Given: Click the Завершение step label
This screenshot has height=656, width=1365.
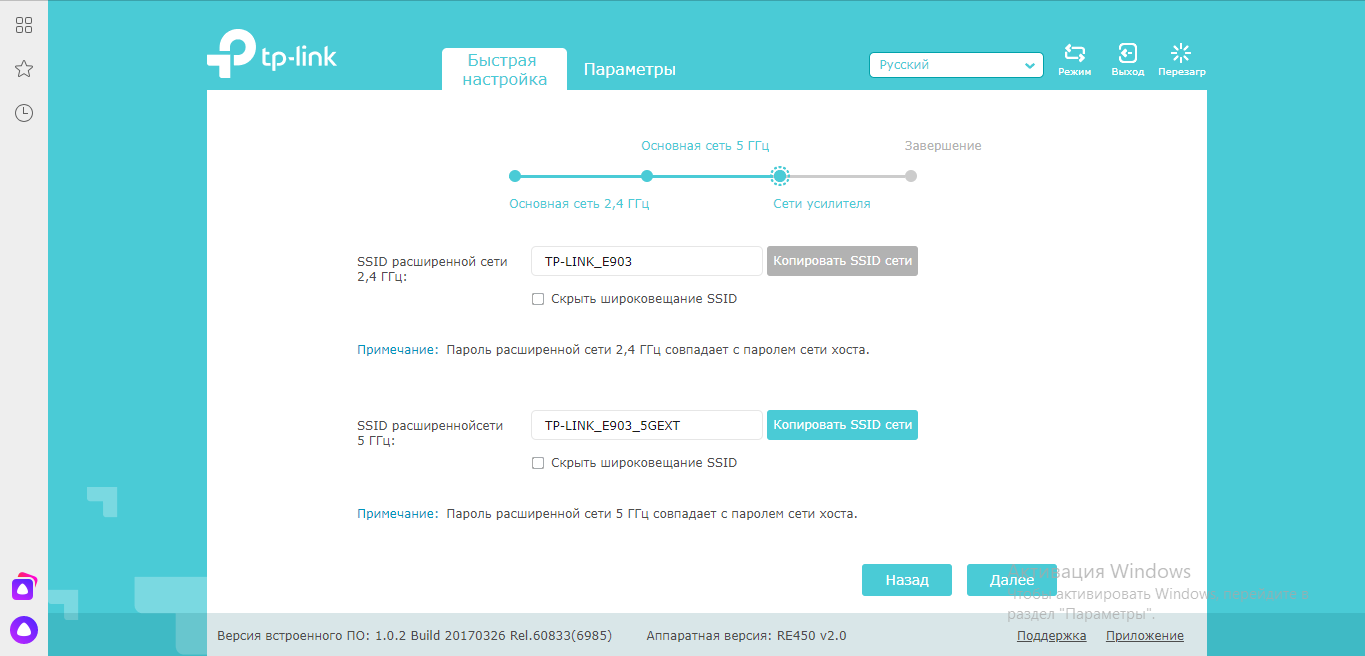Looking at the screenshot, I should pos(943,145).
